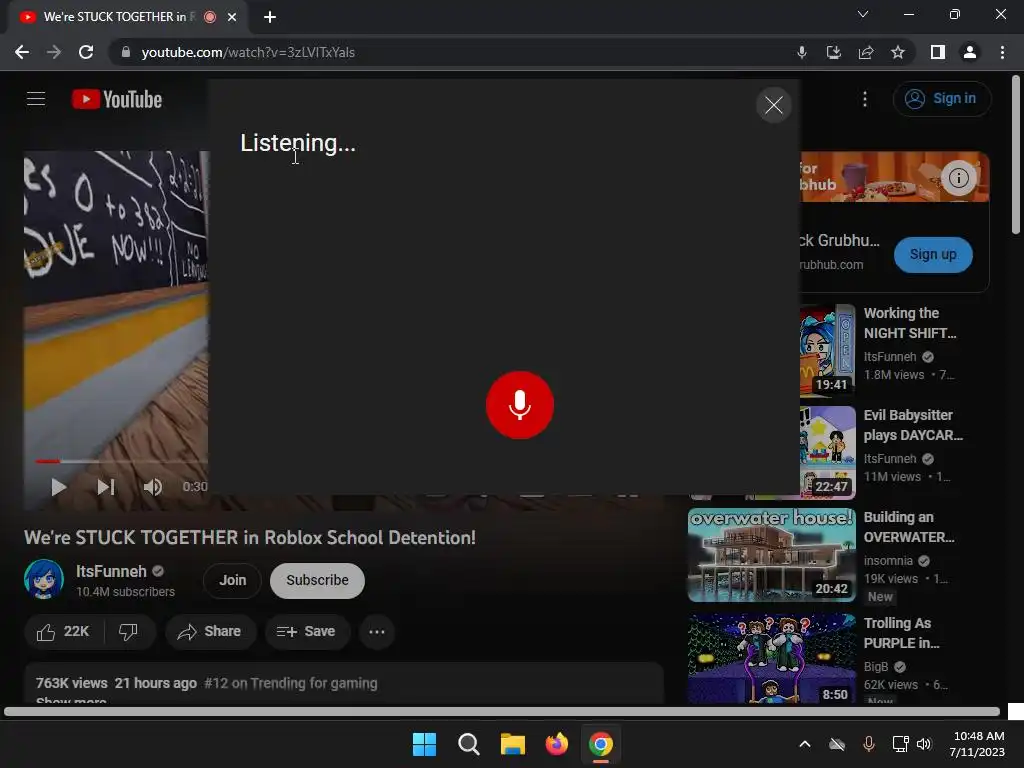
Task: Bookmark this tab with star icon
Action: click(898, 52)
